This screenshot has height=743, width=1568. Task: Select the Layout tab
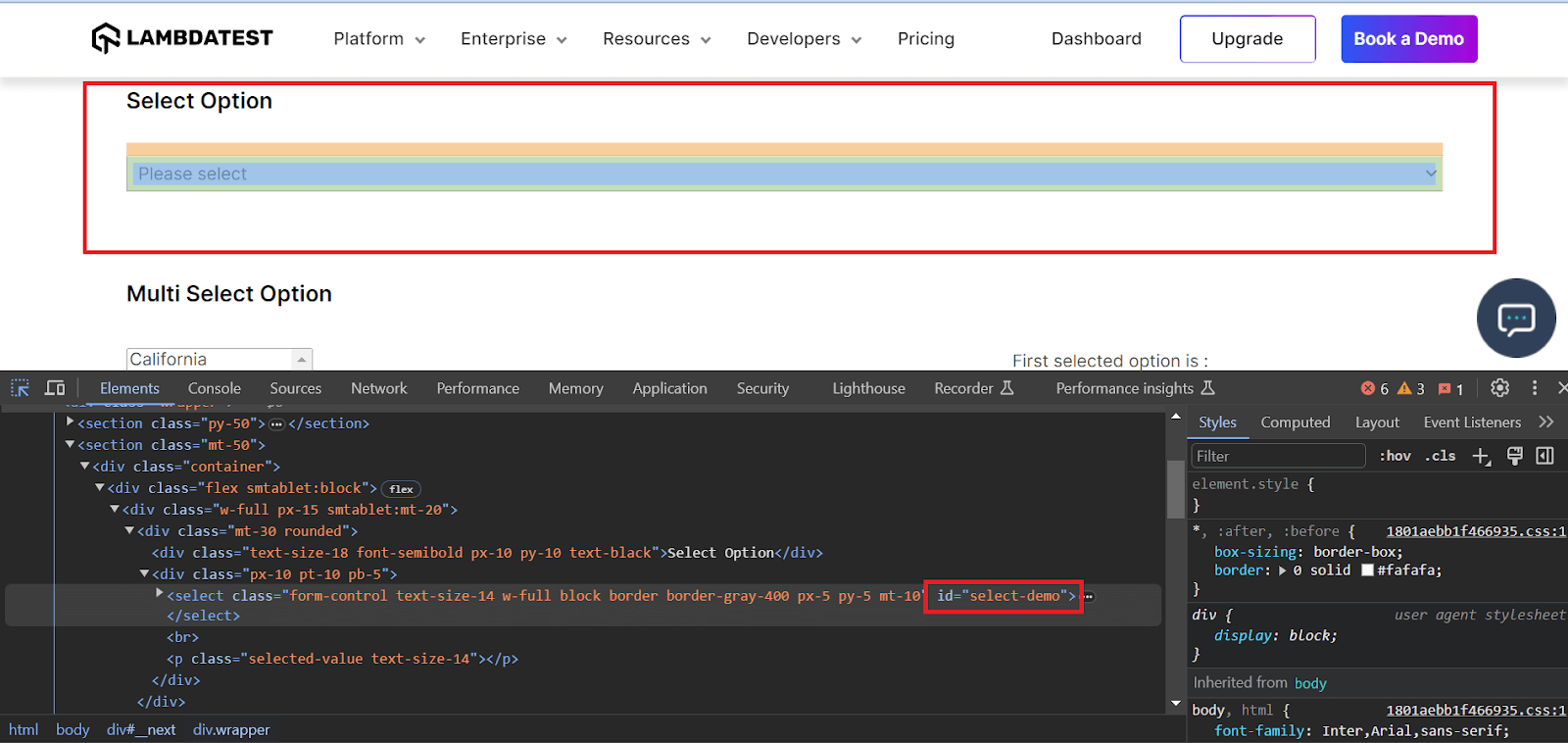pyautogui.click(x=1377, y=422)
